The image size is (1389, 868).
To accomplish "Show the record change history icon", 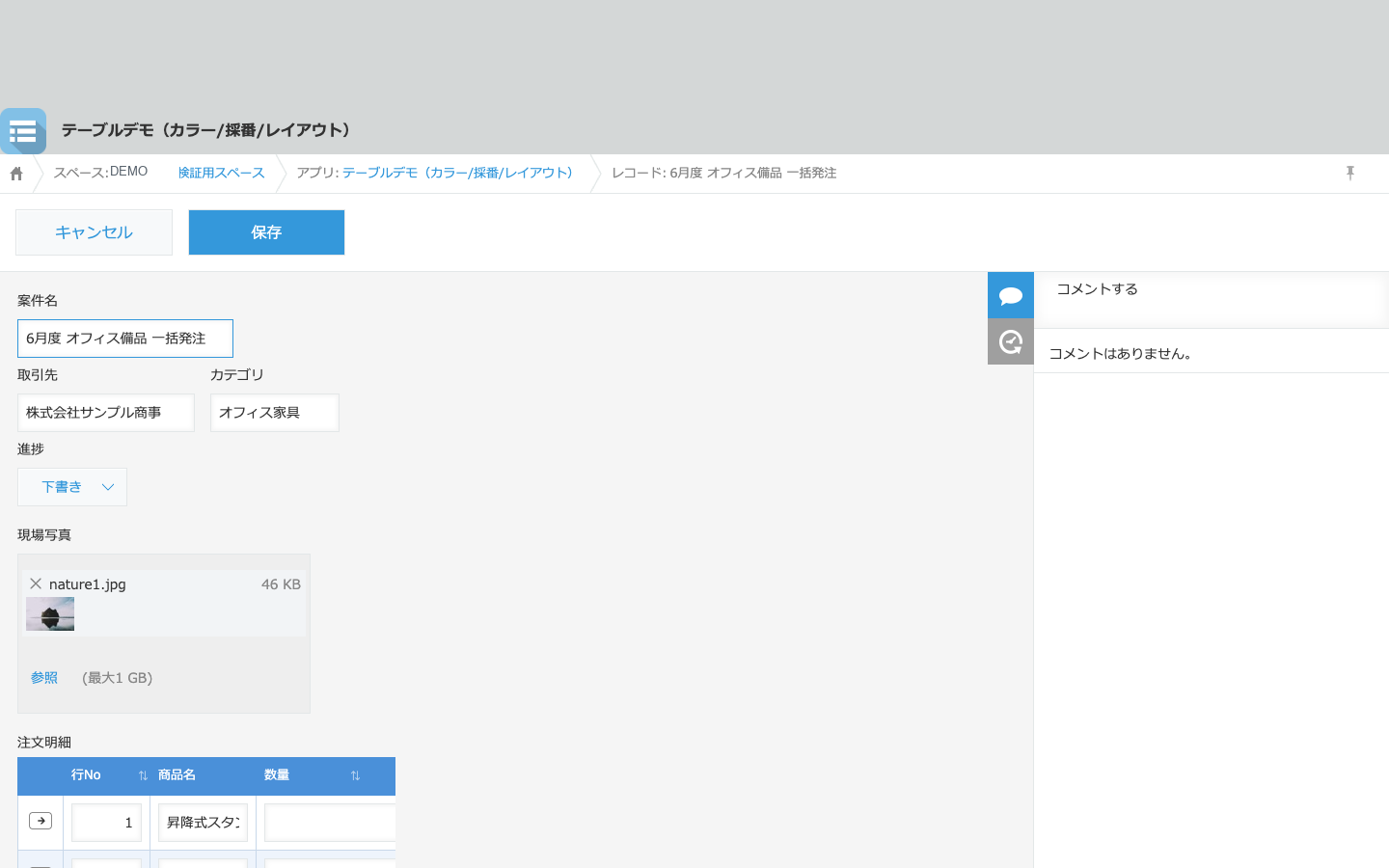I will click(1011, 341).
